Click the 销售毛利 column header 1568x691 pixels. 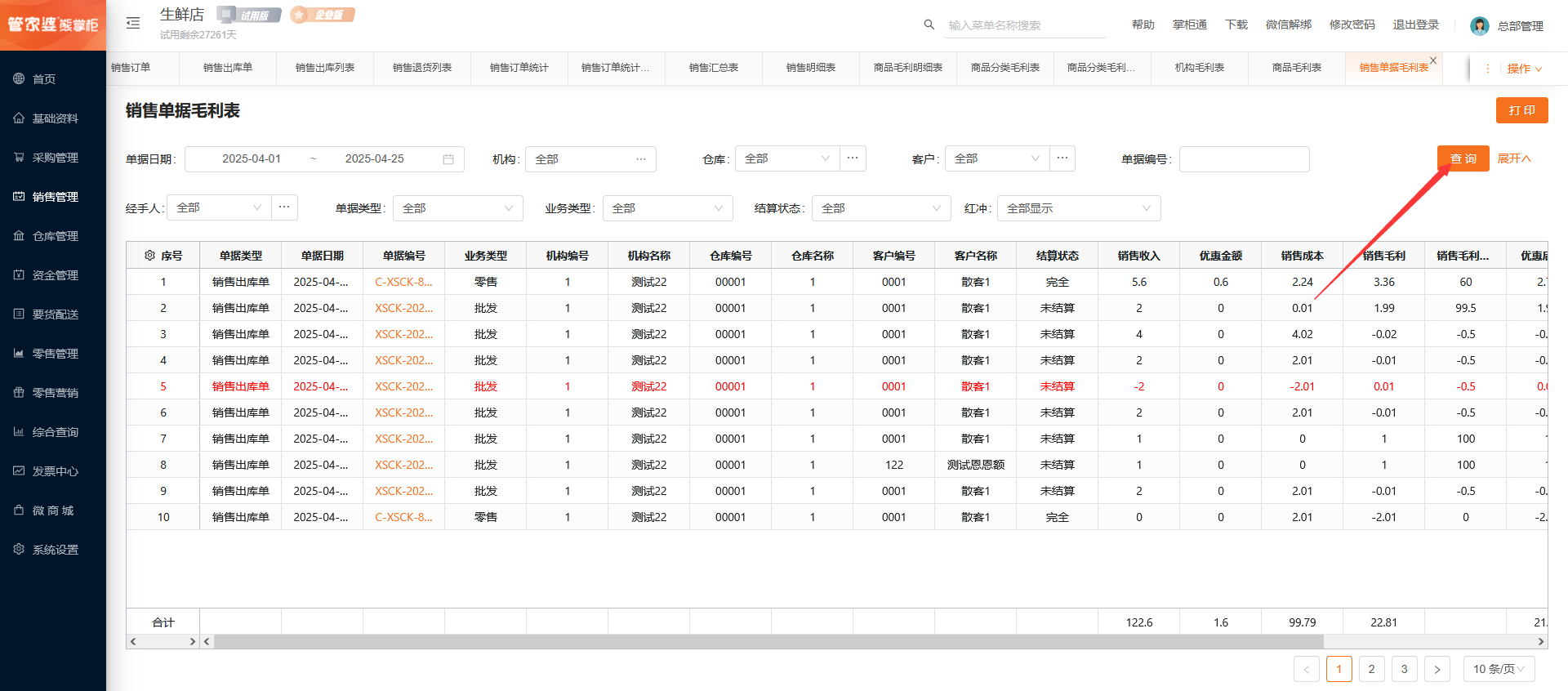click(1384, 256)
